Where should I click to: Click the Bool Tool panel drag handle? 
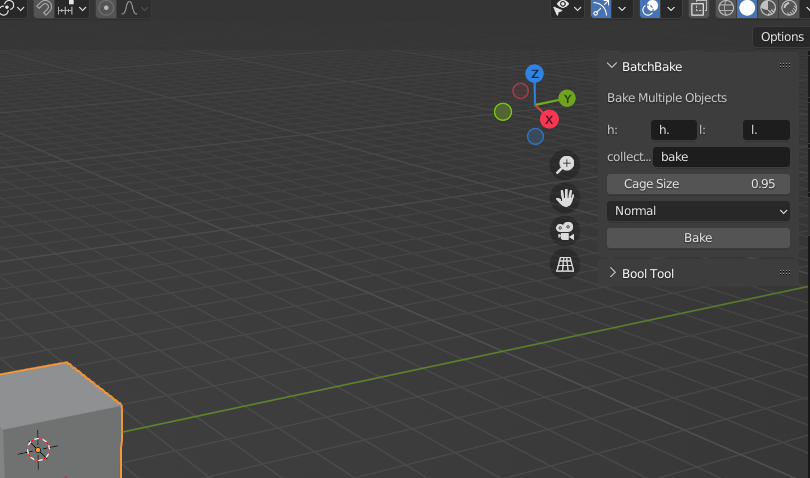(785, 272)
